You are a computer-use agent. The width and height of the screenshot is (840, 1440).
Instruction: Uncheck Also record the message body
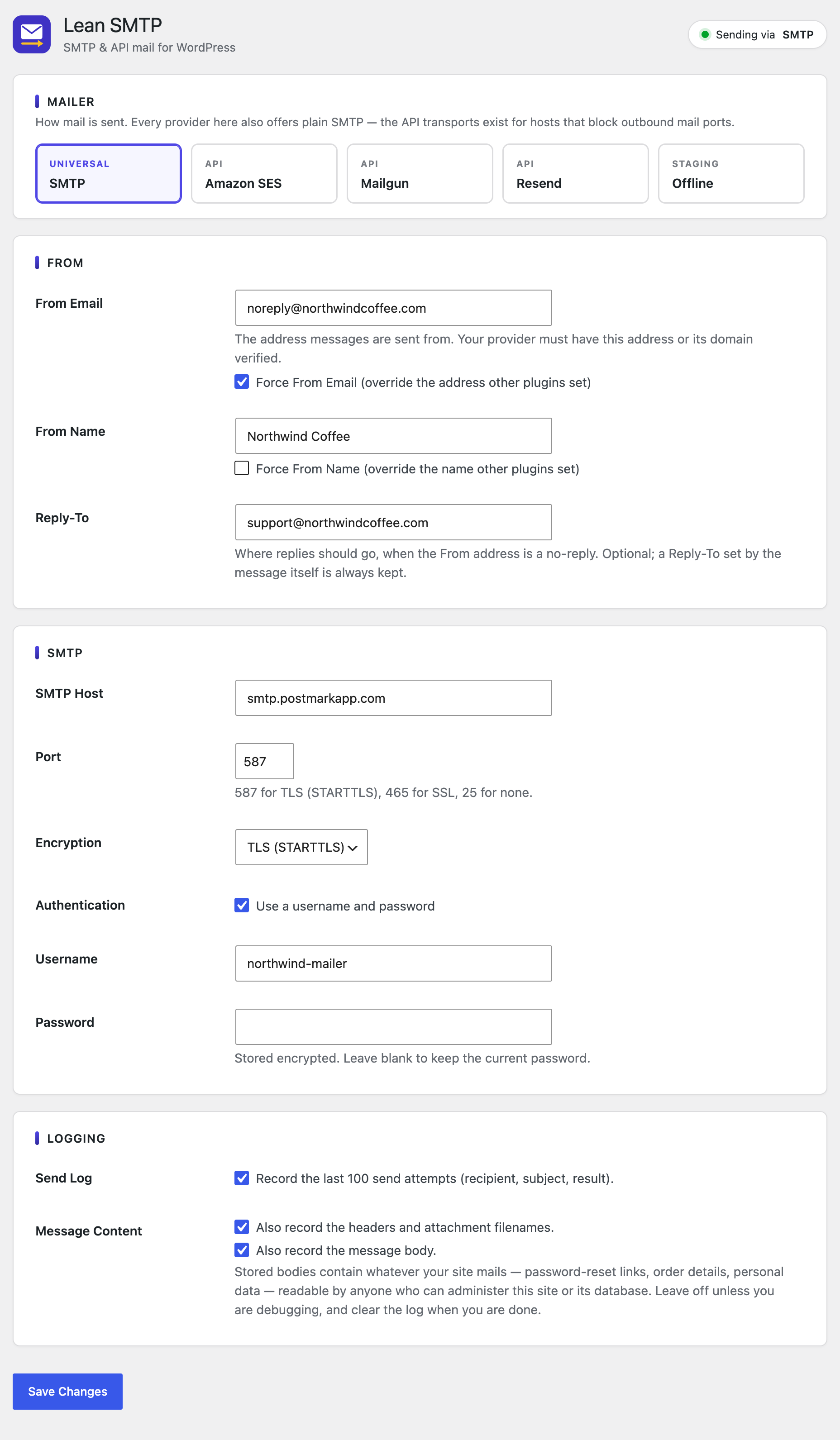click(x=242, y=1250)
